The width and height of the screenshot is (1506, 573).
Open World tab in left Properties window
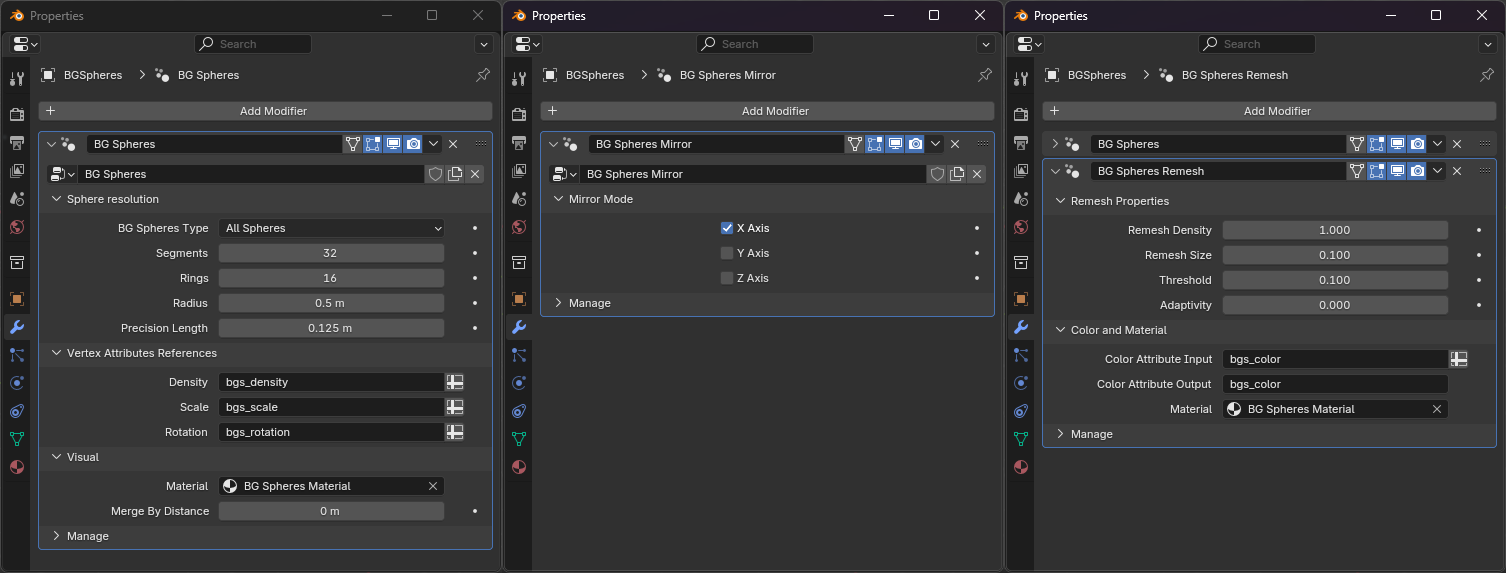(x=16, y=226)
